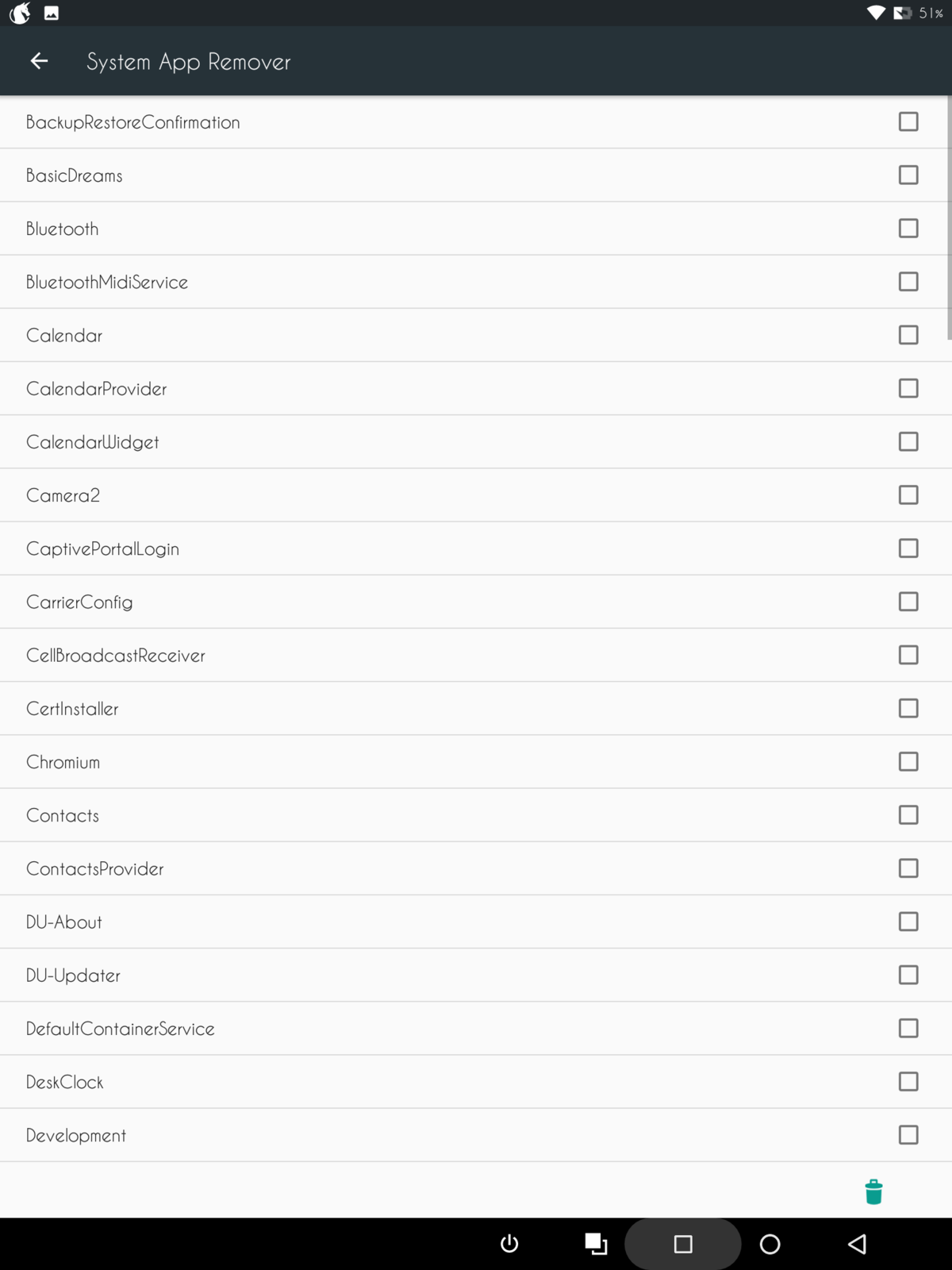Tap the screenshot icon in navigation bar
Image resolution: width=952 pixels, height=1270 pixels.
[x=596, y=1244]
